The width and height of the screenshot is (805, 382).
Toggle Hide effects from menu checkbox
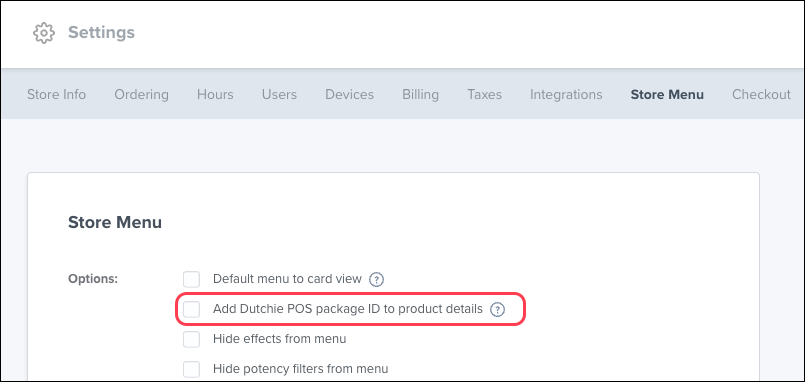[x=191, y=339]
